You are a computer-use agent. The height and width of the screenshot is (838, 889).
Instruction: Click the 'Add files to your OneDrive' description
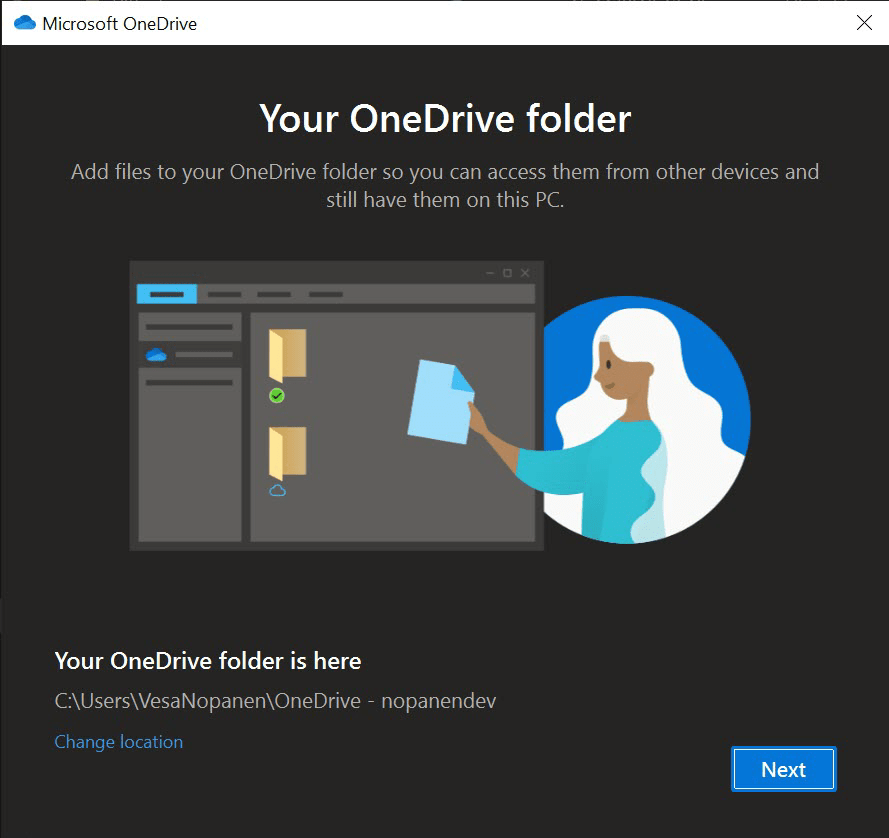tap(445, 185)
